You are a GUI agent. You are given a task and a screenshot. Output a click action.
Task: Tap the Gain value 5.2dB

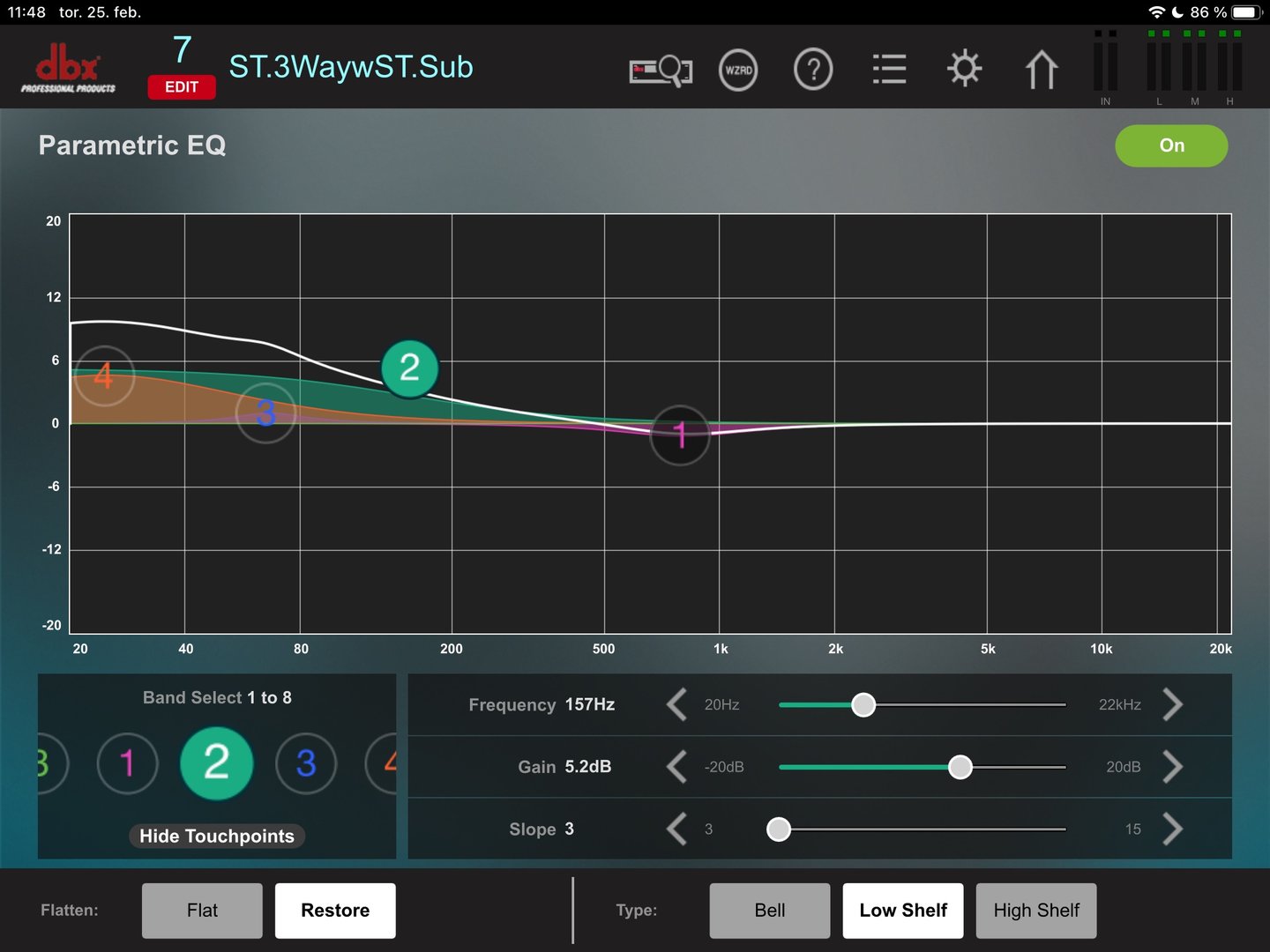point(588,767)
